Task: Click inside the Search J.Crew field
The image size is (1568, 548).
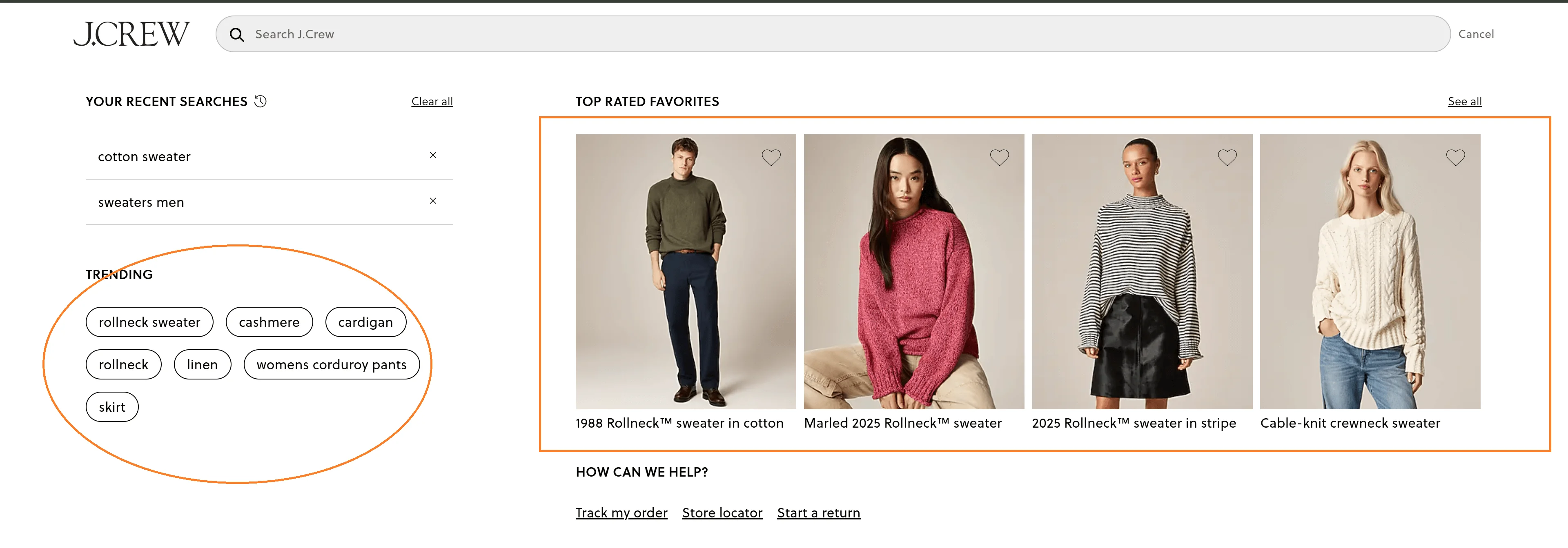Action: tap(487, 34)
